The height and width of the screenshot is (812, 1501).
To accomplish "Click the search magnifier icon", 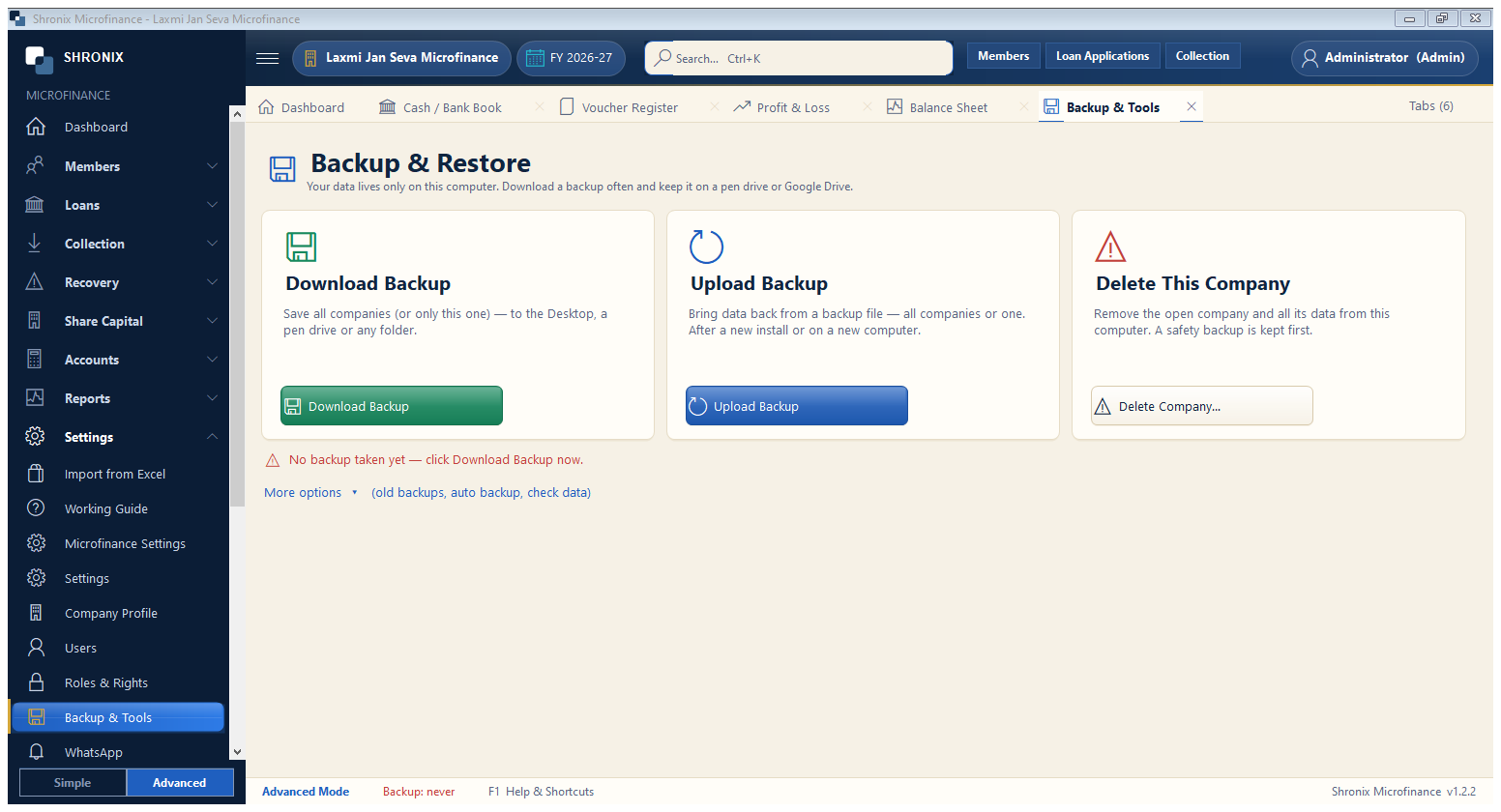I will 662,58.
